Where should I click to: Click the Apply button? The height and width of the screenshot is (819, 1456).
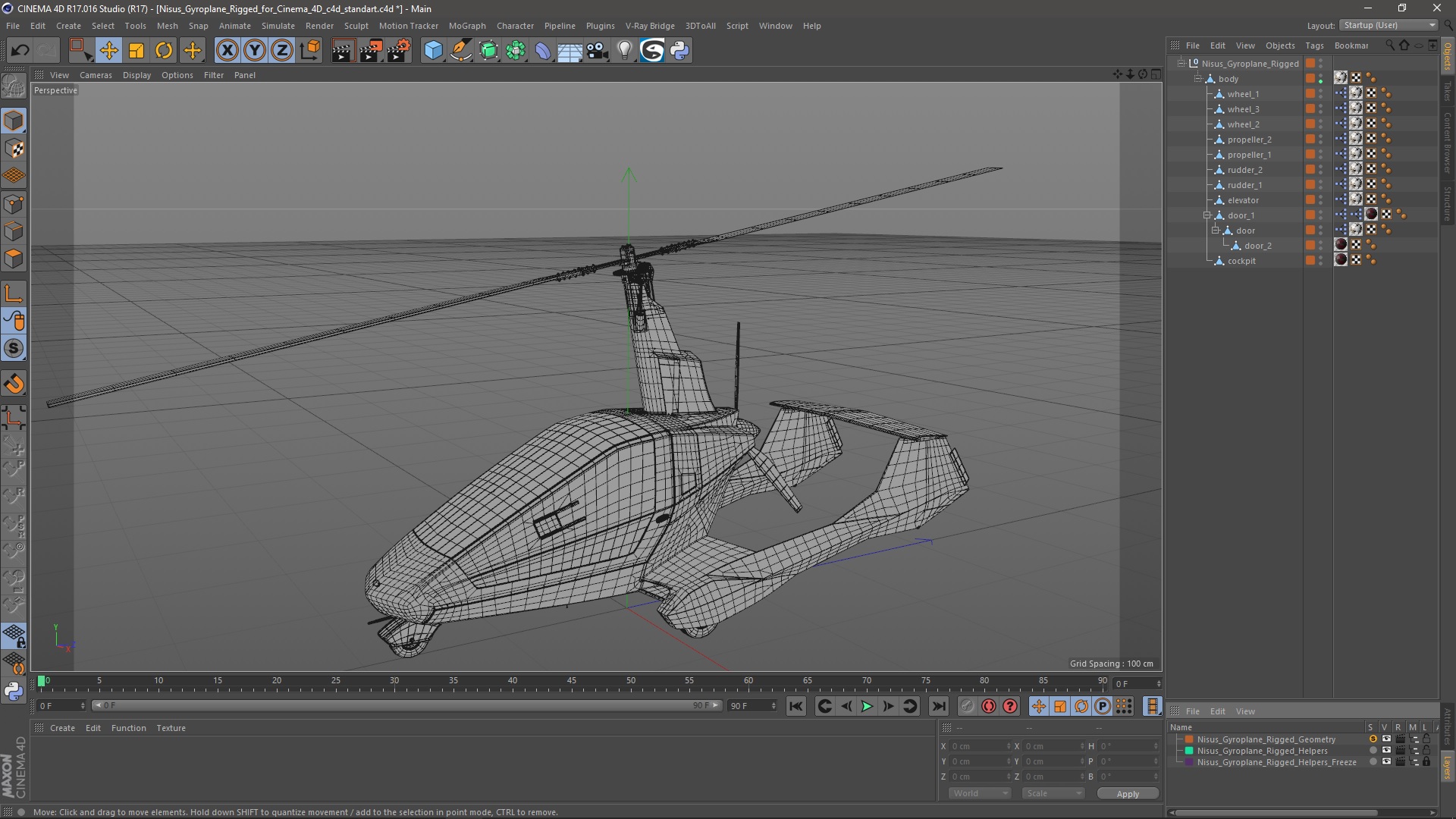tap(1128, 793)
